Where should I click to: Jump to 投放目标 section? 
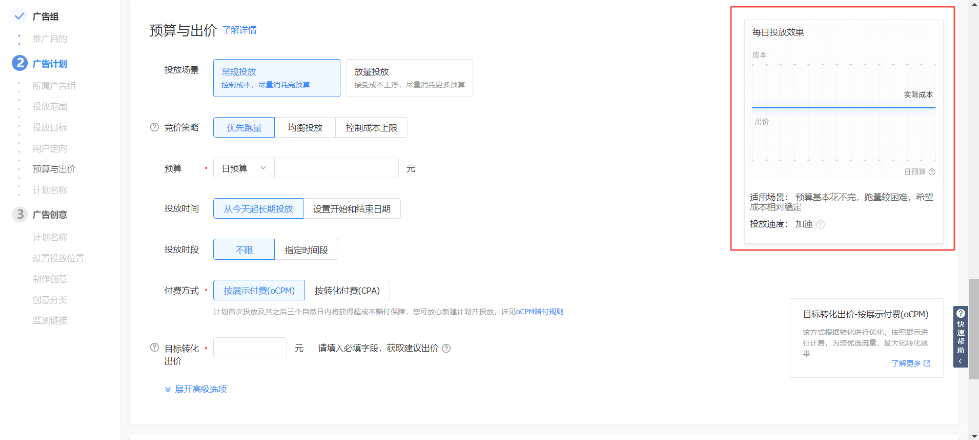[x=50, y=127]
